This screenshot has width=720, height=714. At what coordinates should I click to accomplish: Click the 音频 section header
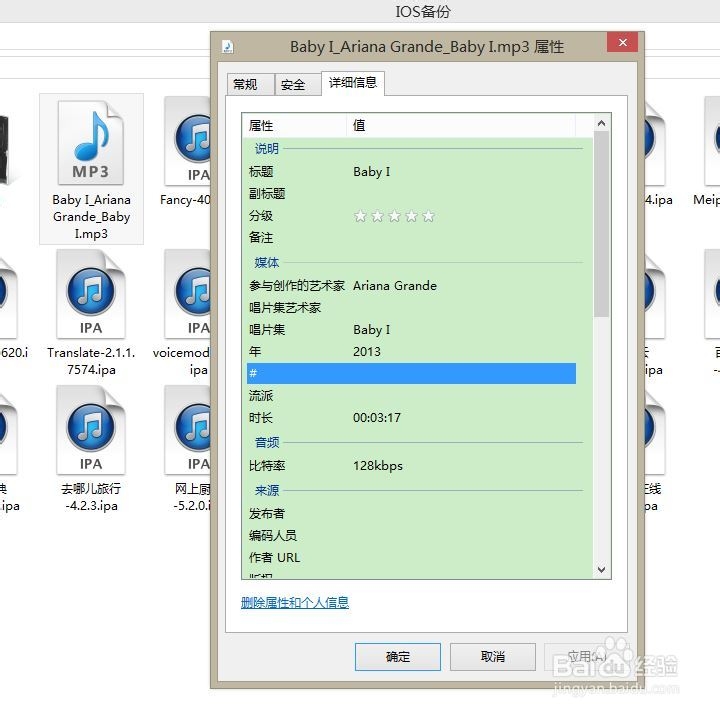click(x=267, y=443)
